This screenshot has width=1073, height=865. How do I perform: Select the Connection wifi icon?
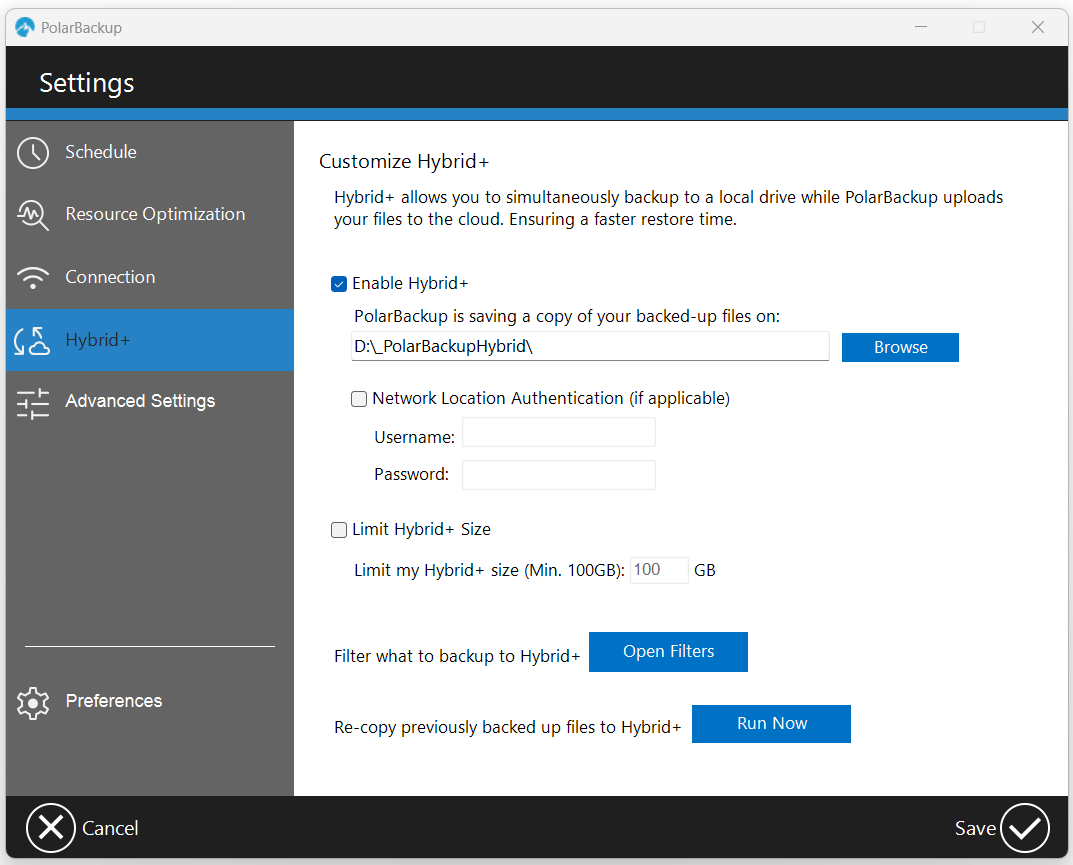32,277
